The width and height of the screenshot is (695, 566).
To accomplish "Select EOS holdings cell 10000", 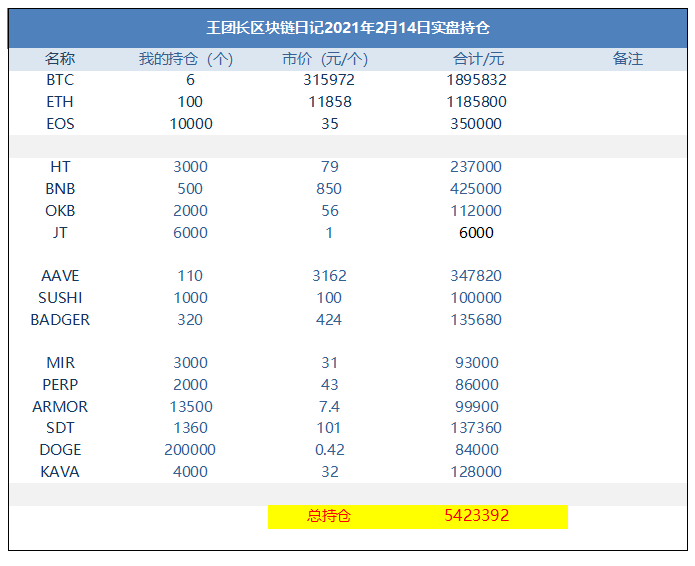I will pos(191,124).
